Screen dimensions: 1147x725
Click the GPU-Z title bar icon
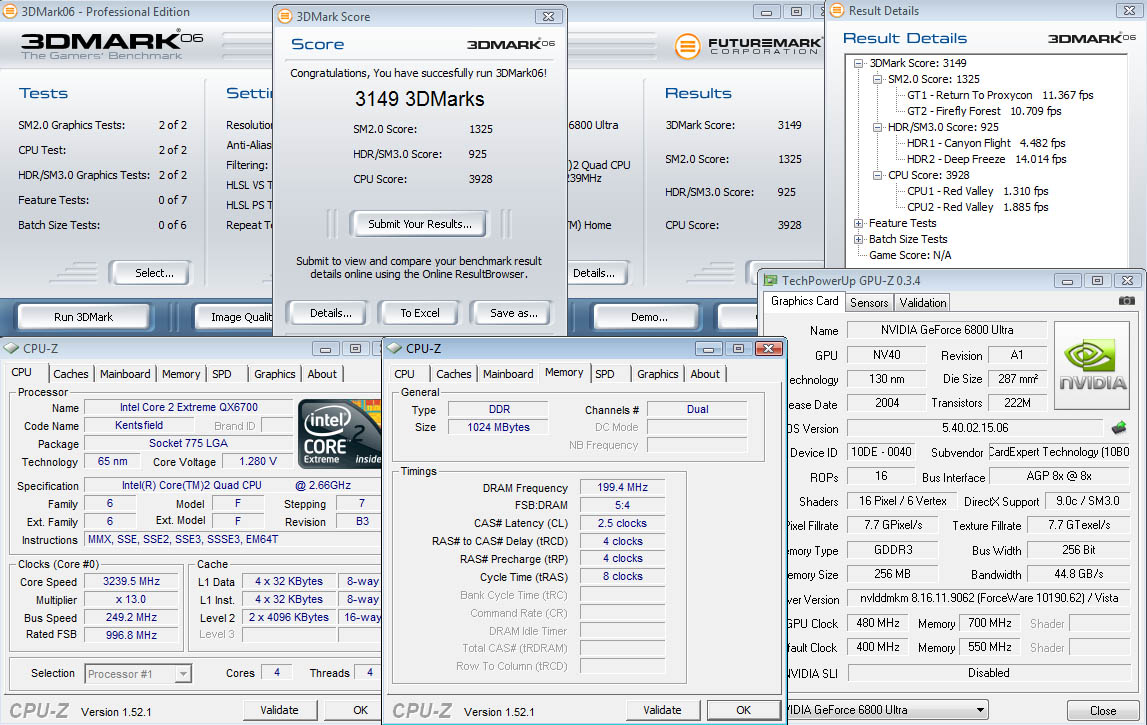click(770, 280)
